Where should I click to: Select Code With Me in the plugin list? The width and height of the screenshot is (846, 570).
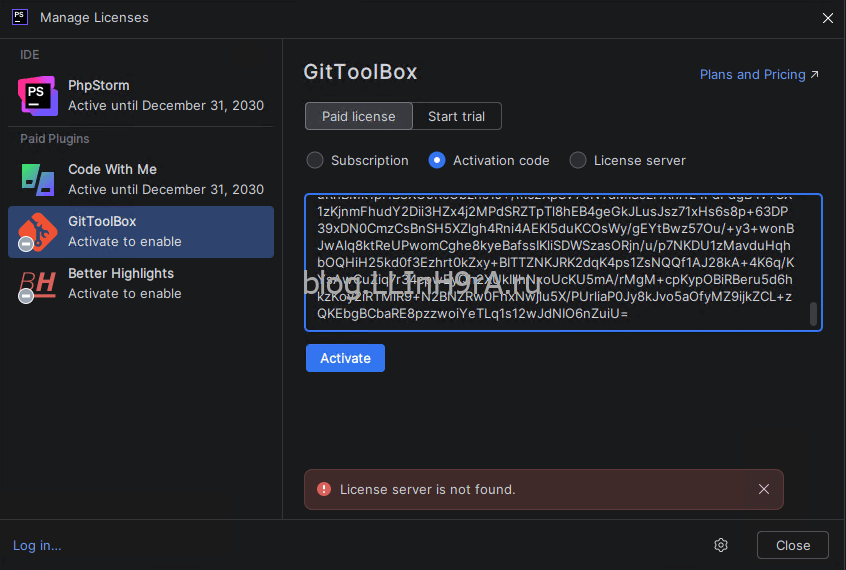click(x=140, y=179)
